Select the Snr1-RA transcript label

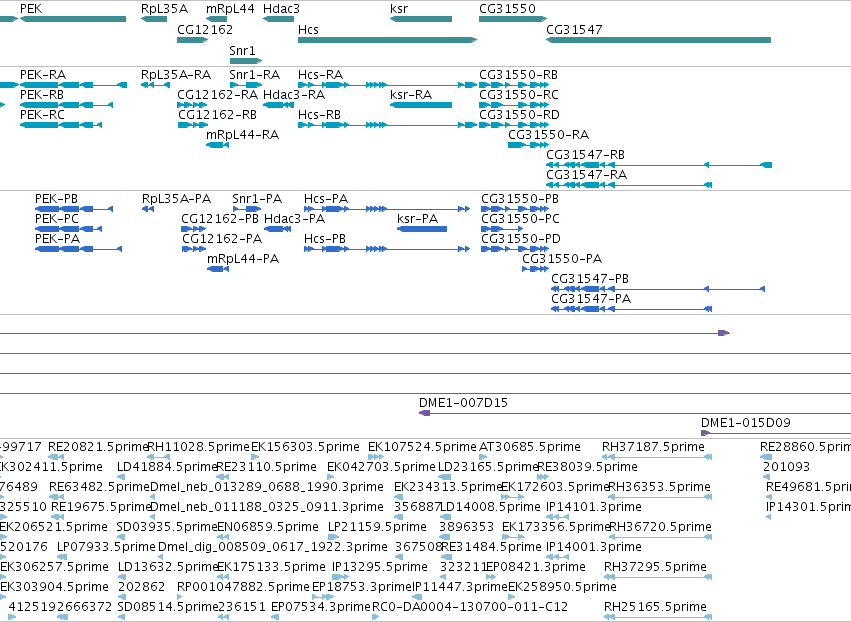point(255,74)
